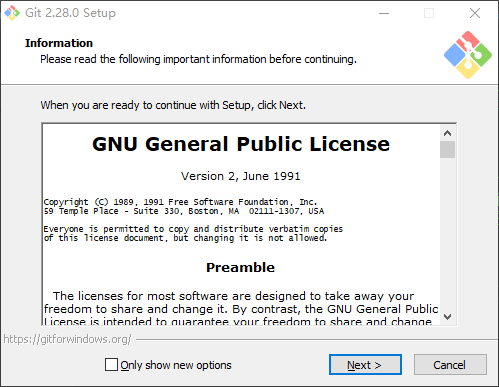This screenshot has height=387, width=499.
Task: Click the "Git 2.28.0 Setup" title bar text
Action: pyautogui.click(x=70, y=13)
